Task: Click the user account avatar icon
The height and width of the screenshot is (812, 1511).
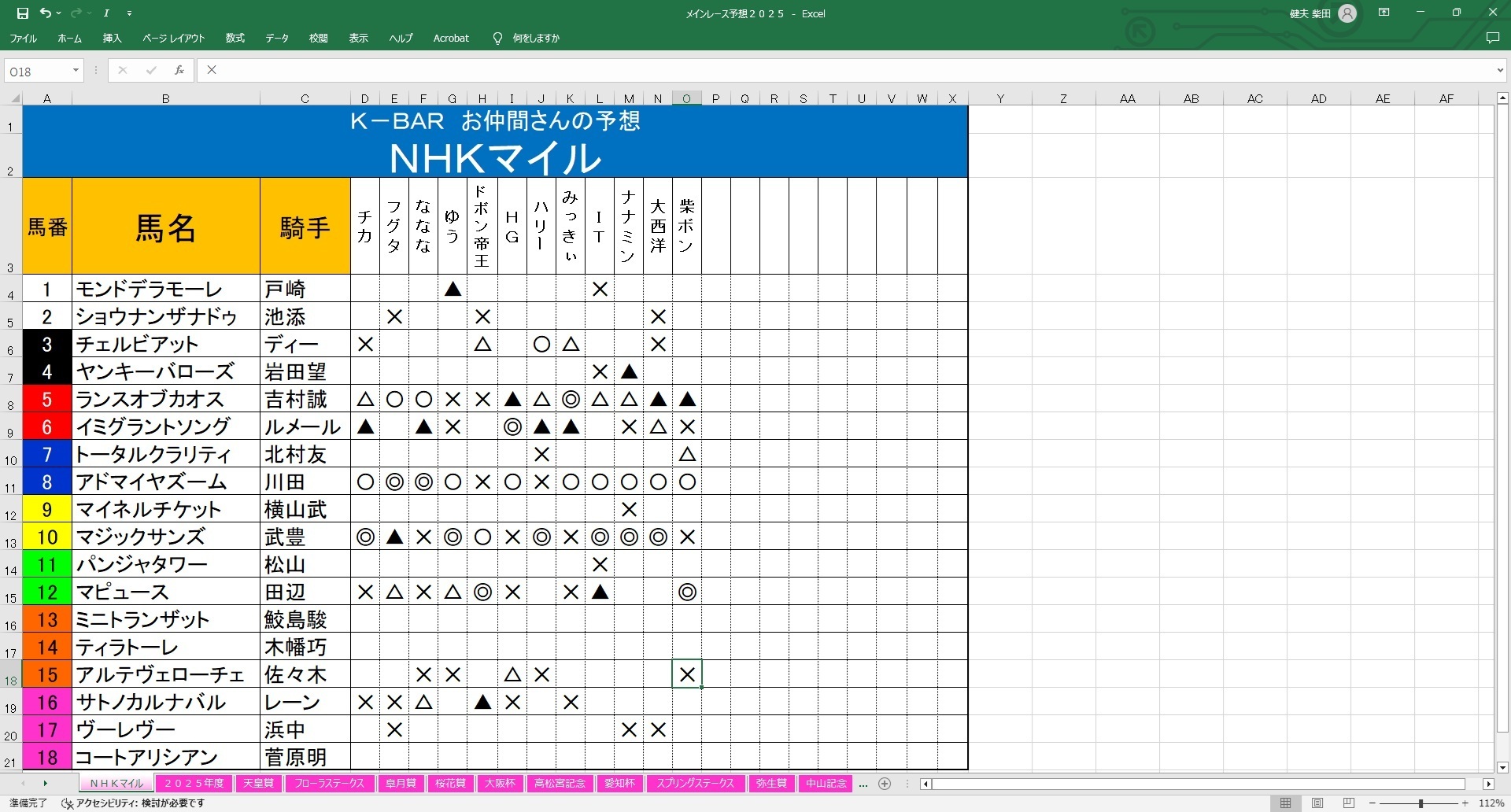Action: pos(1347,13)
